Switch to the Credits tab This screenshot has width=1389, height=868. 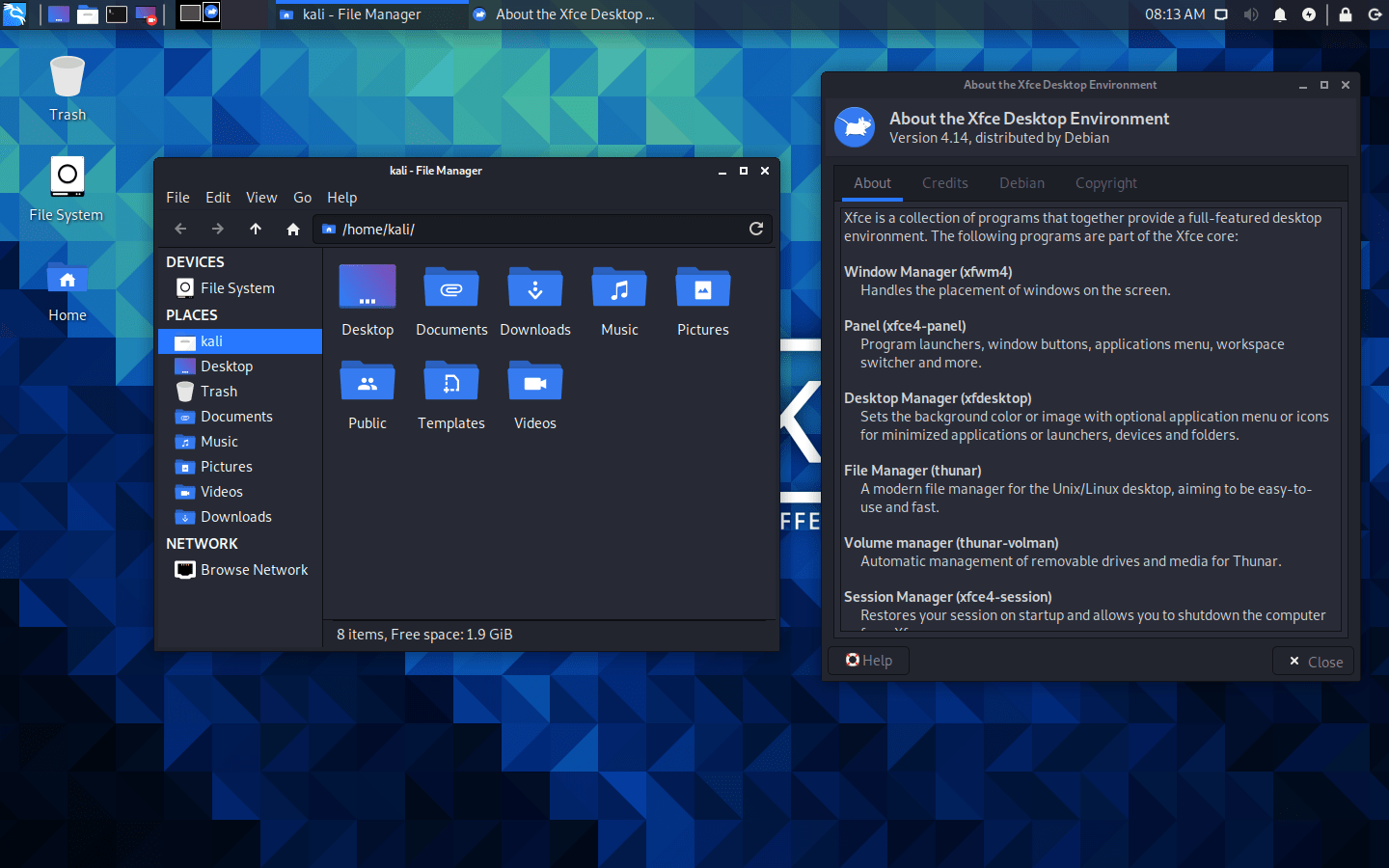[x=944, y=183]
